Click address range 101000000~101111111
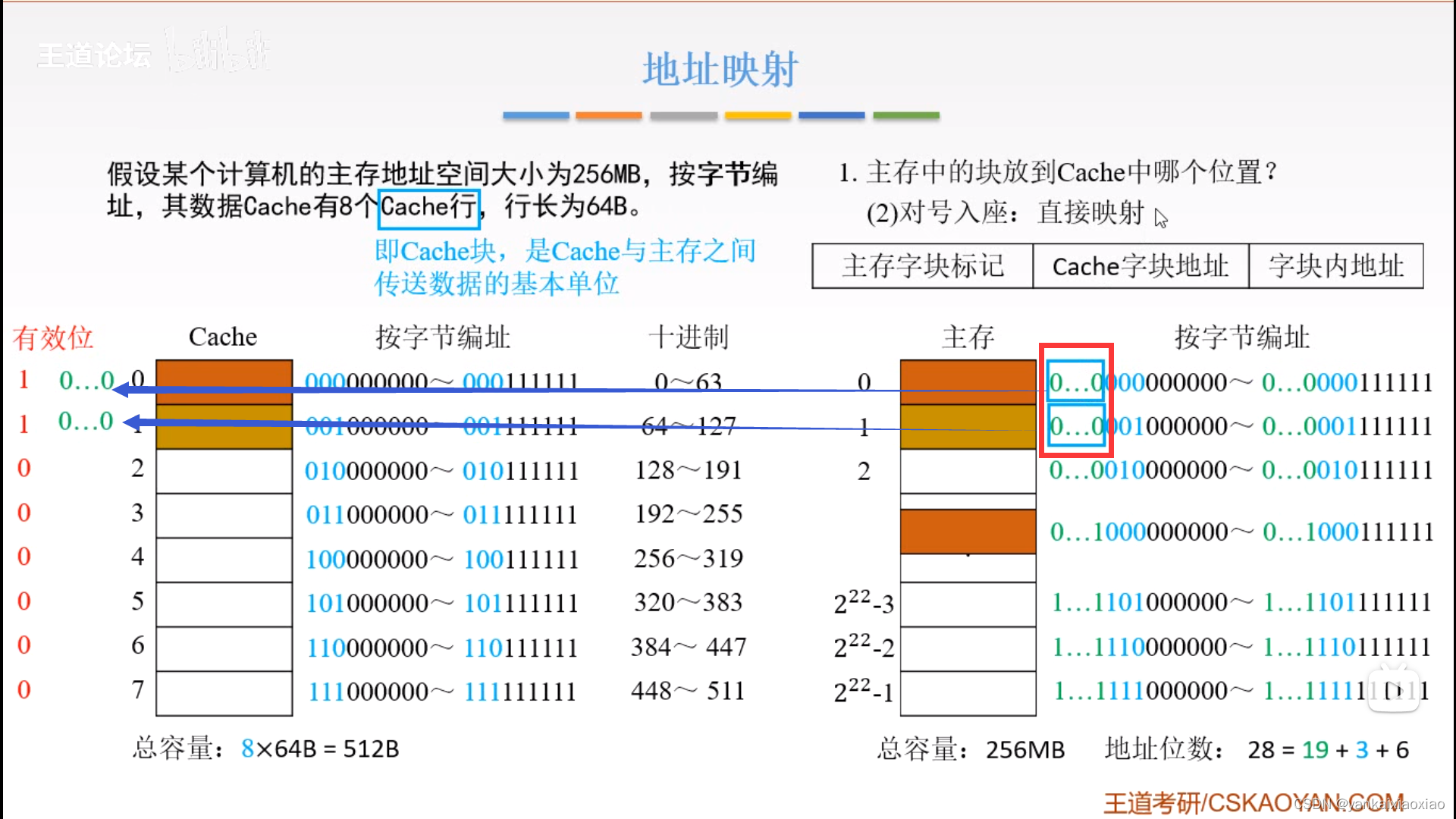 pyautogui.click(x=441, y=604)
